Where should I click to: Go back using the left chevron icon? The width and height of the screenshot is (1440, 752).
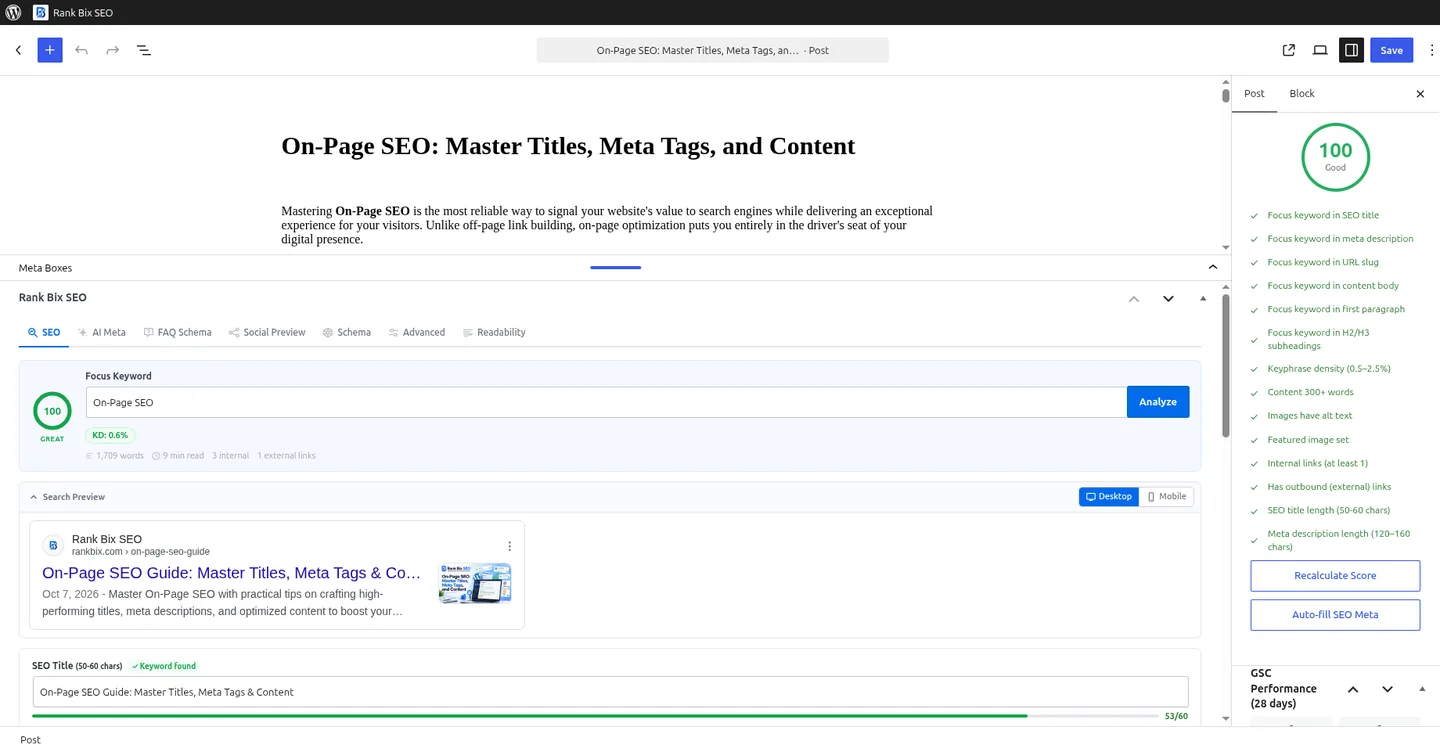(x=18, y=50)
